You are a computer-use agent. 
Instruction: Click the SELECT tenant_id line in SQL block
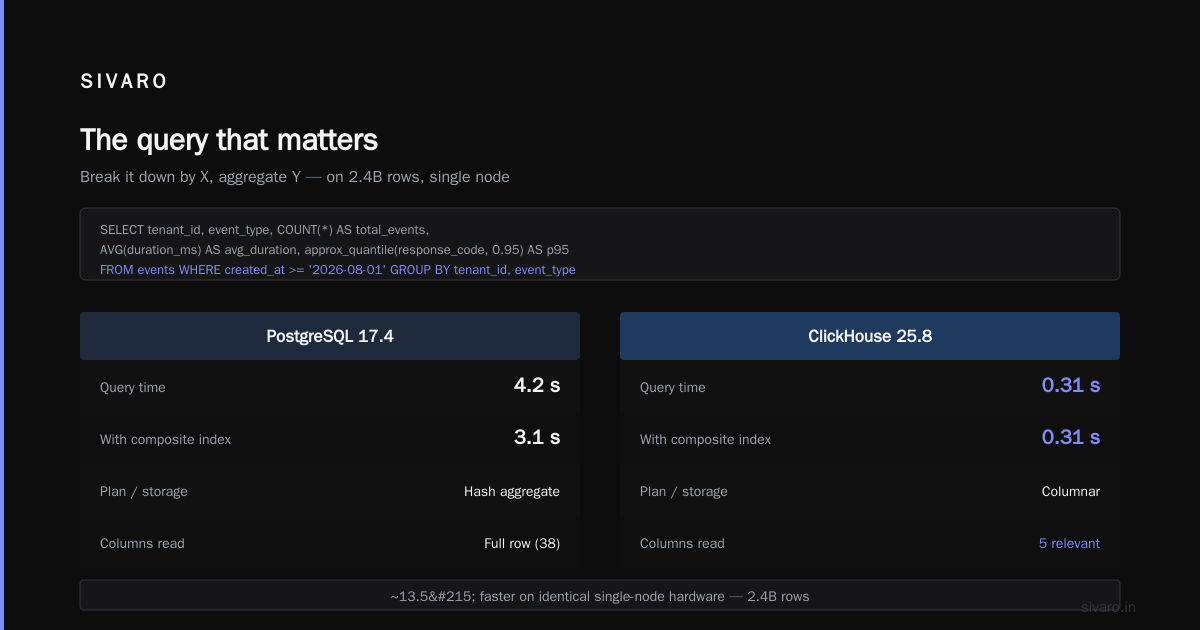(264, 230)
